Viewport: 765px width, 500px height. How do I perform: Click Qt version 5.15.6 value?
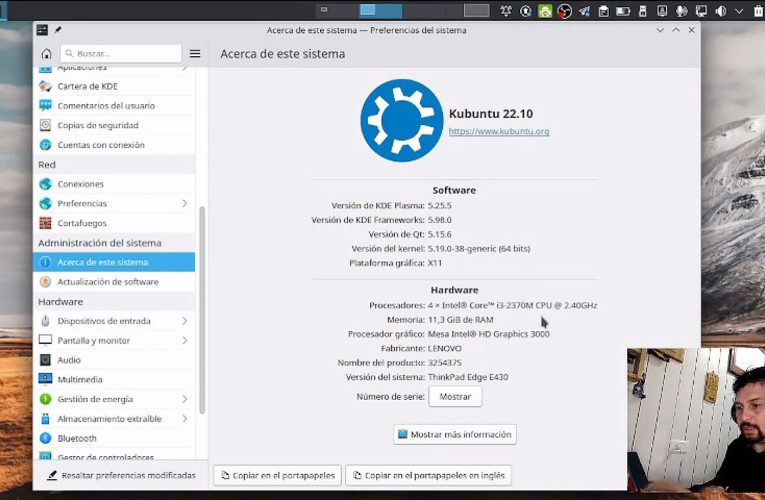(439, 234)
